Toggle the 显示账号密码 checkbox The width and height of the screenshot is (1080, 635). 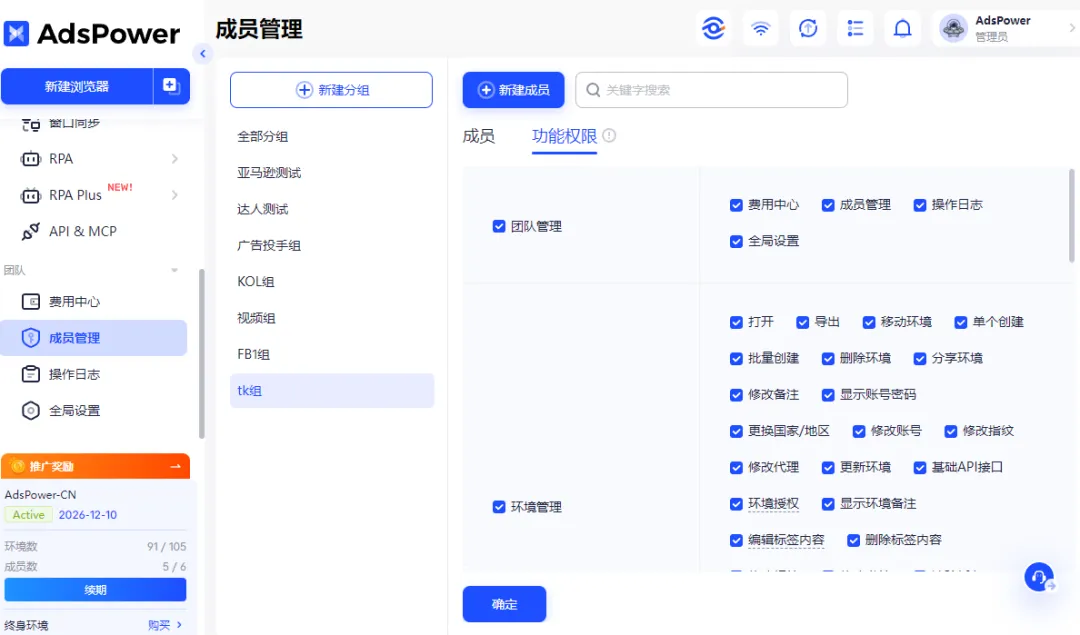click(828, 395)
